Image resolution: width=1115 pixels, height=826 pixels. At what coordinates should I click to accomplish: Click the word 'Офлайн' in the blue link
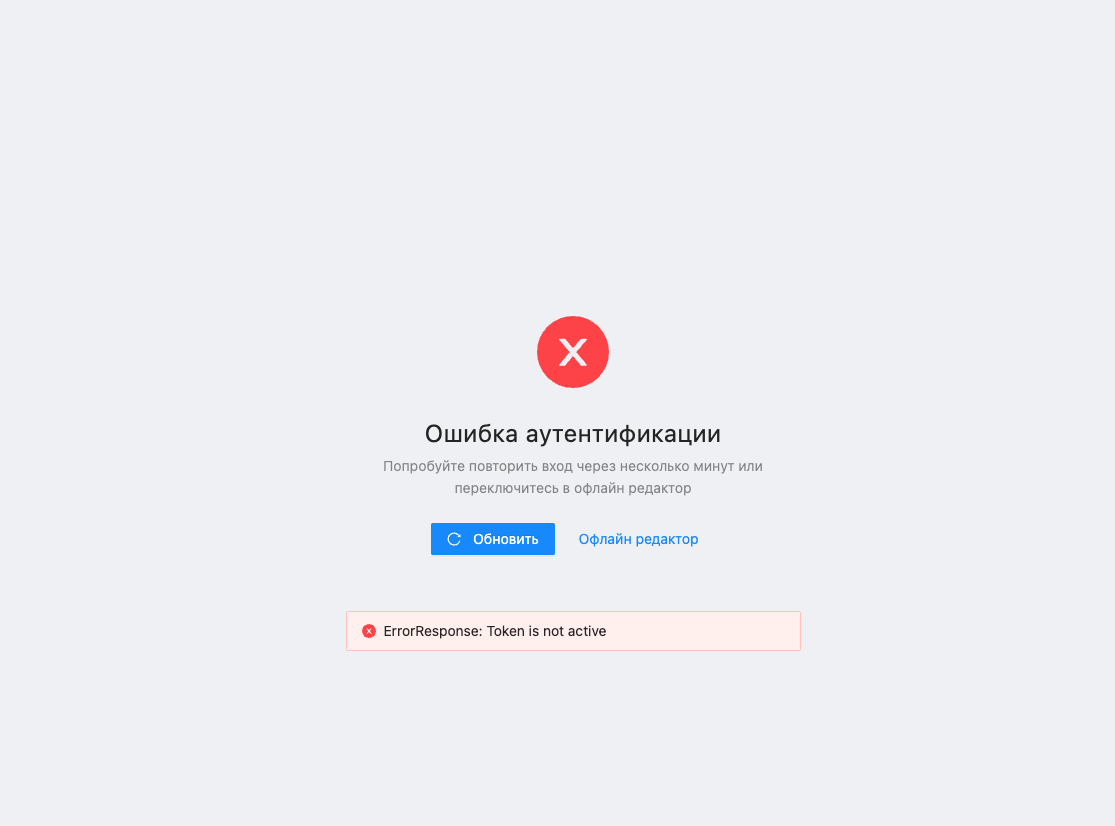click(x=605, y=540)
